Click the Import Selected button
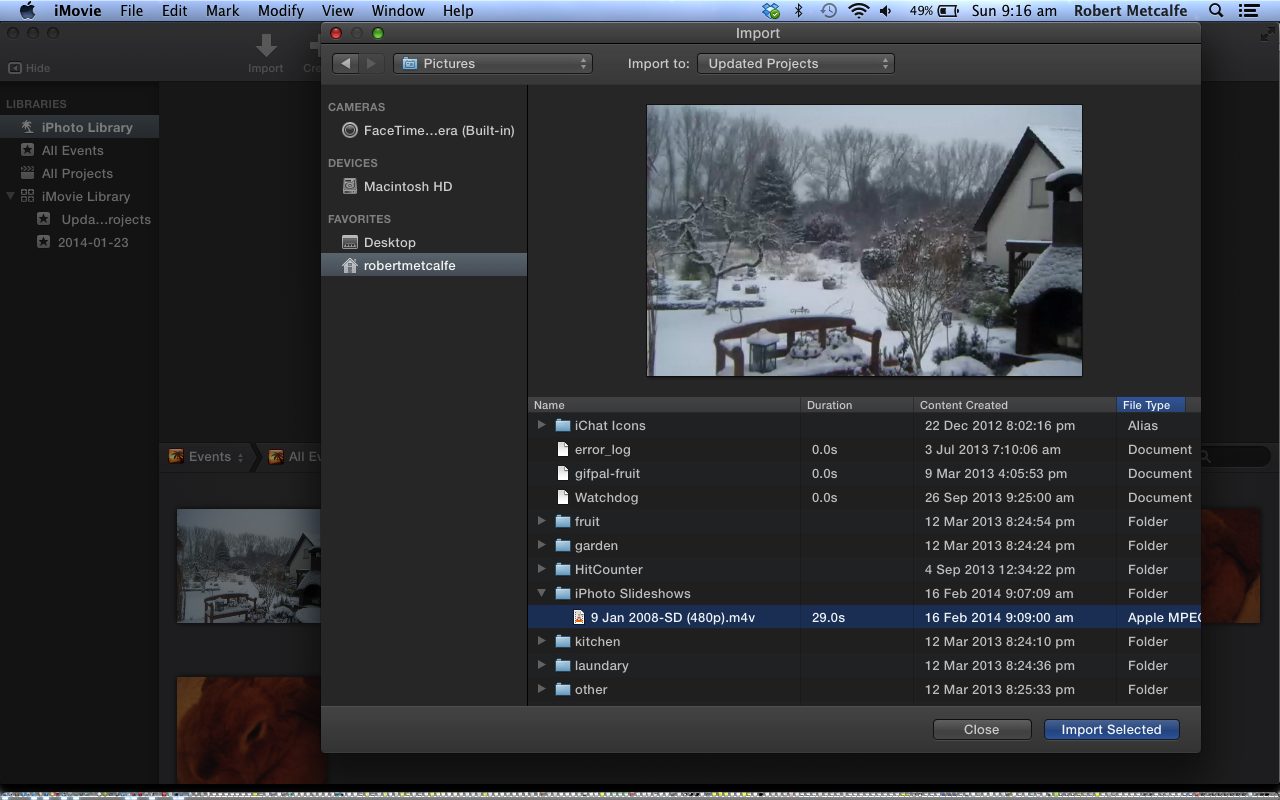The width and height of the screenshot is (1280, 800). click(1111, 729)
